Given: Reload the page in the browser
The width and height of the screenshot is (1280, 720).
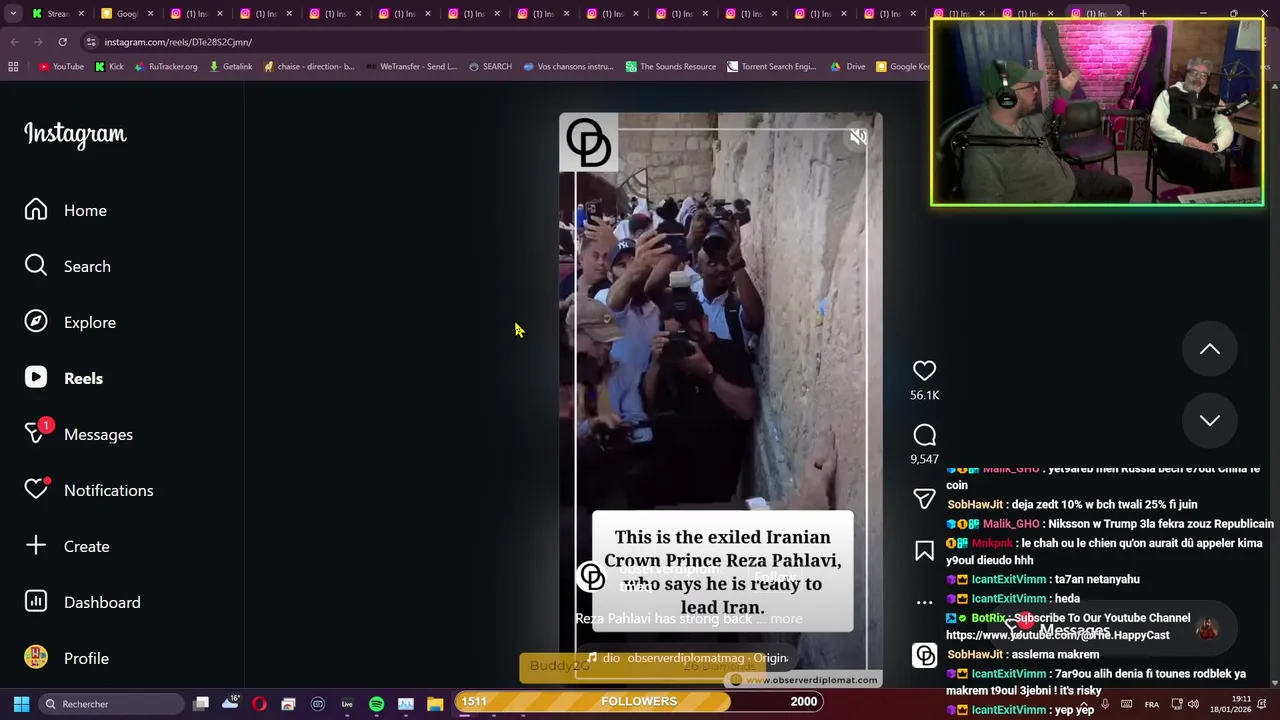Looking at the screenshot, I should point(62,42).
